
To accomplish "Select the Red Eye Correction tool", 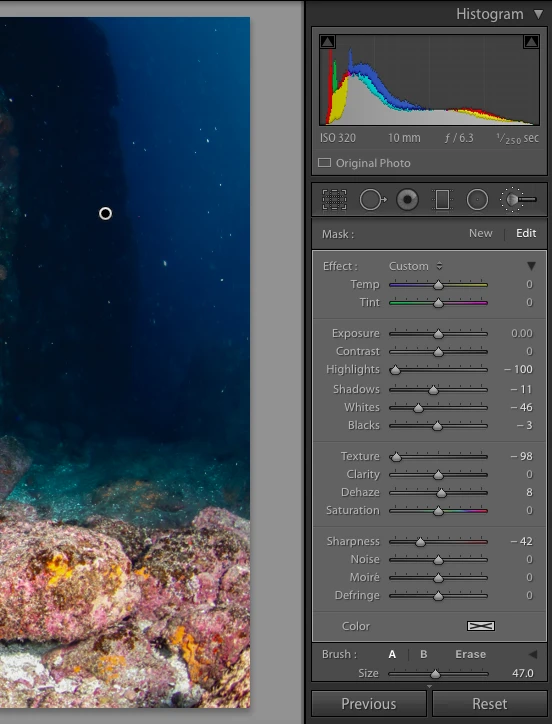I will (x=407, y=200).
